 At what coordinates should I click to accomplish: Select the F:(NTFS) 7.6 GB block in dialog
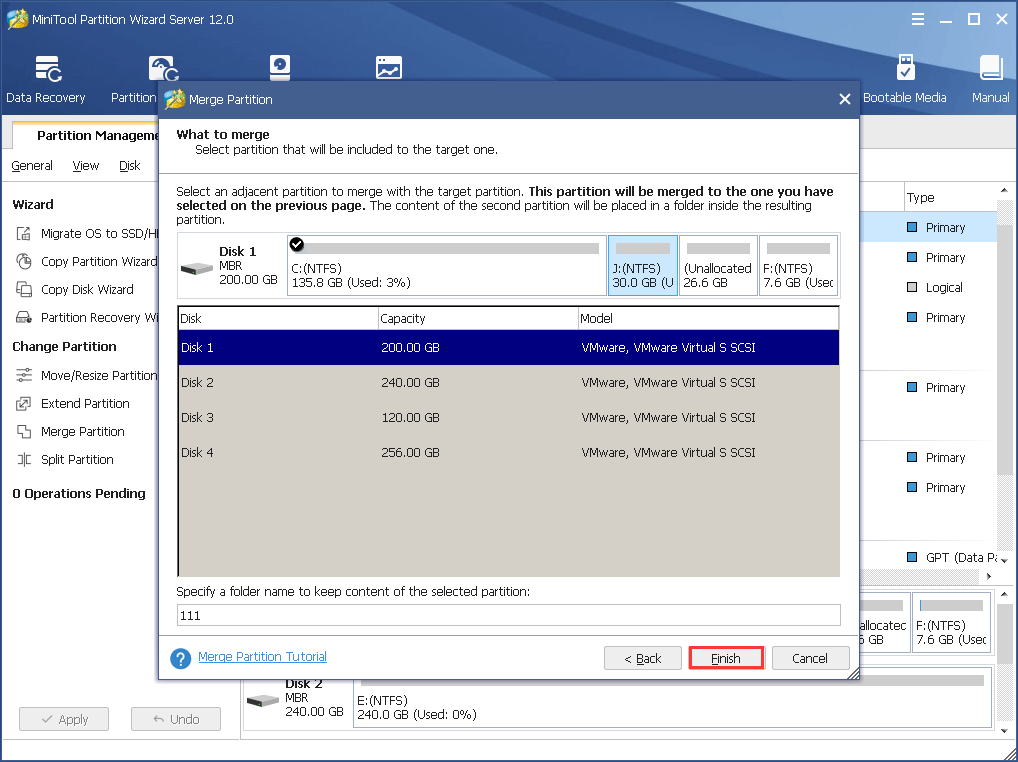click(x=799, y=265)
